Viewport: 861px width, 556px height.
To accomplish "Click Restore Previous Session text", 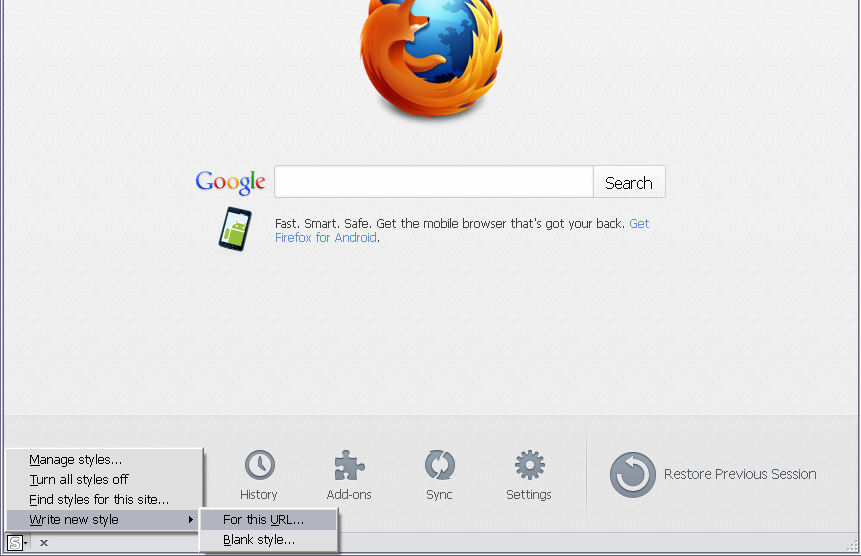I will (x=740, y=474).
